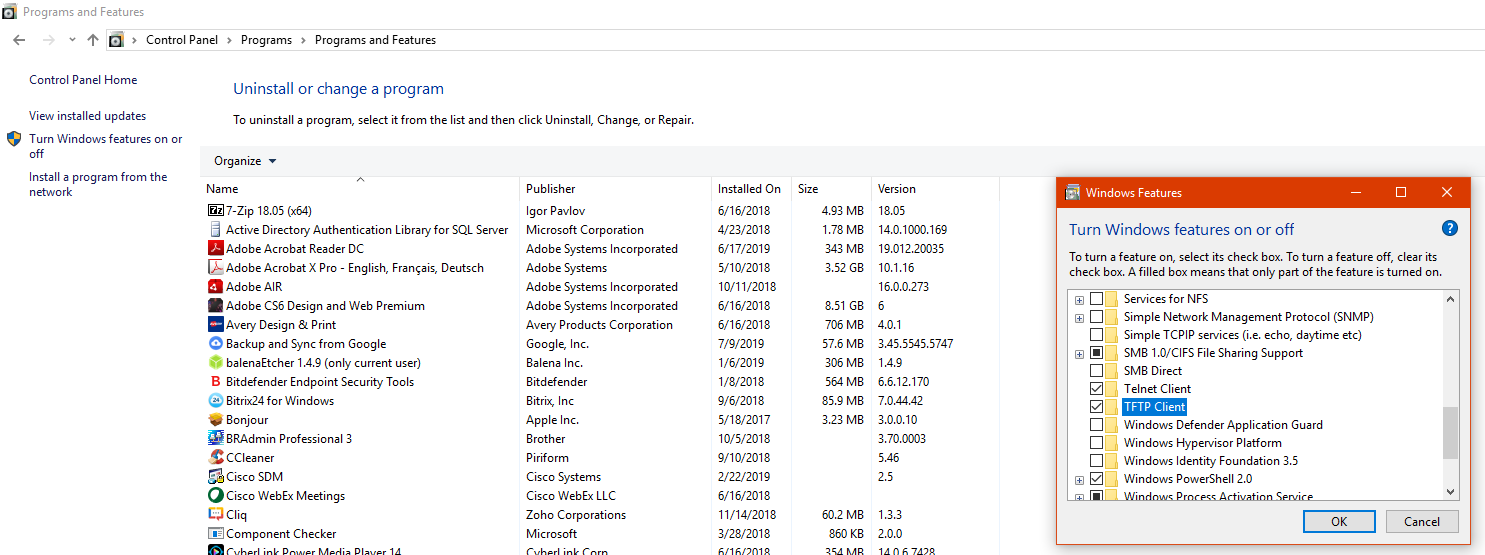Click the 7-Zip 18.05 program icon
This screenshot has width=1485, height=555.
pyautogui.click(x=215, y=211)
